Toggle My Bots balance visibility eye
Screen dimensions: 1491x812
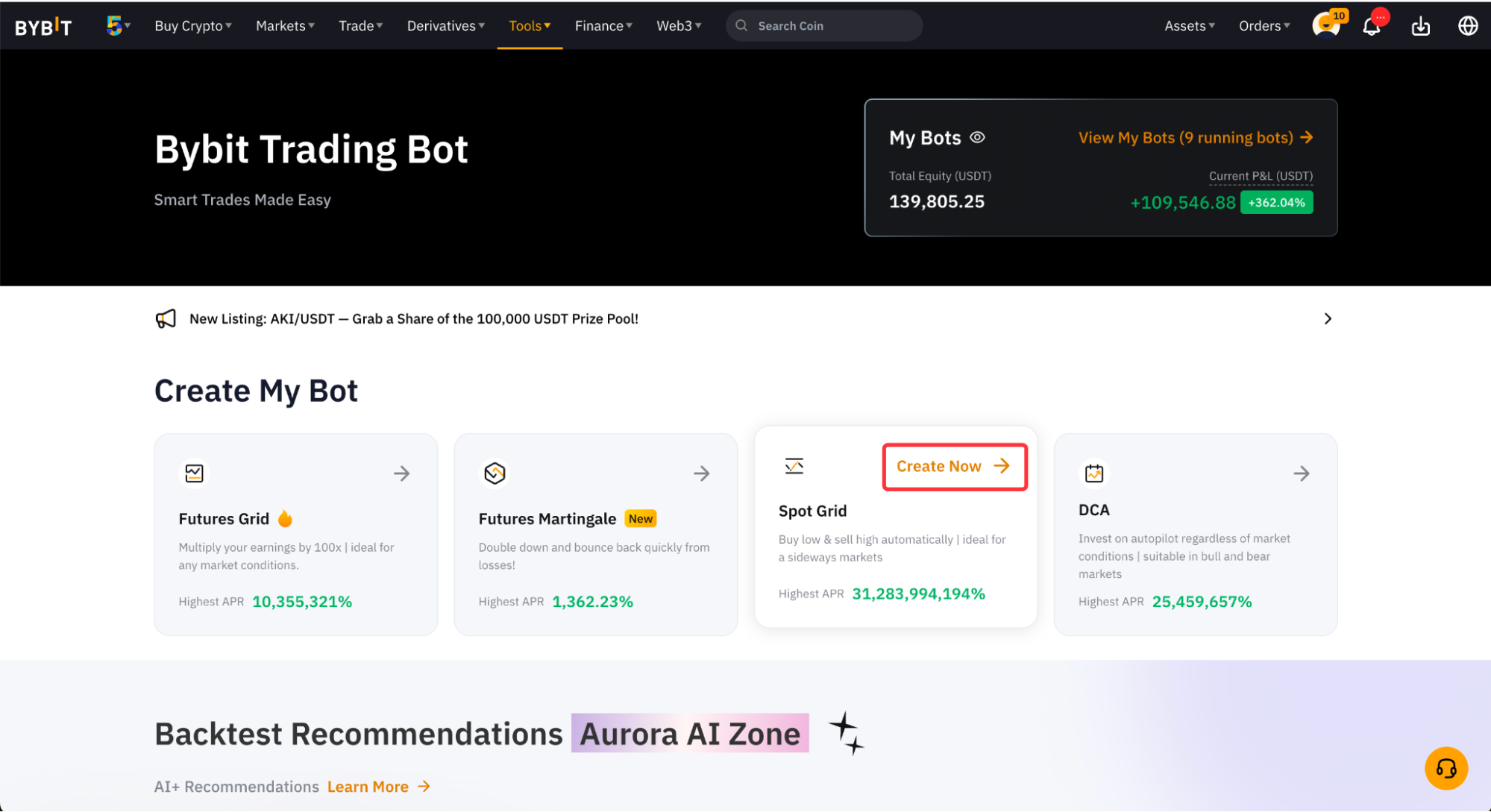point(977,137)
